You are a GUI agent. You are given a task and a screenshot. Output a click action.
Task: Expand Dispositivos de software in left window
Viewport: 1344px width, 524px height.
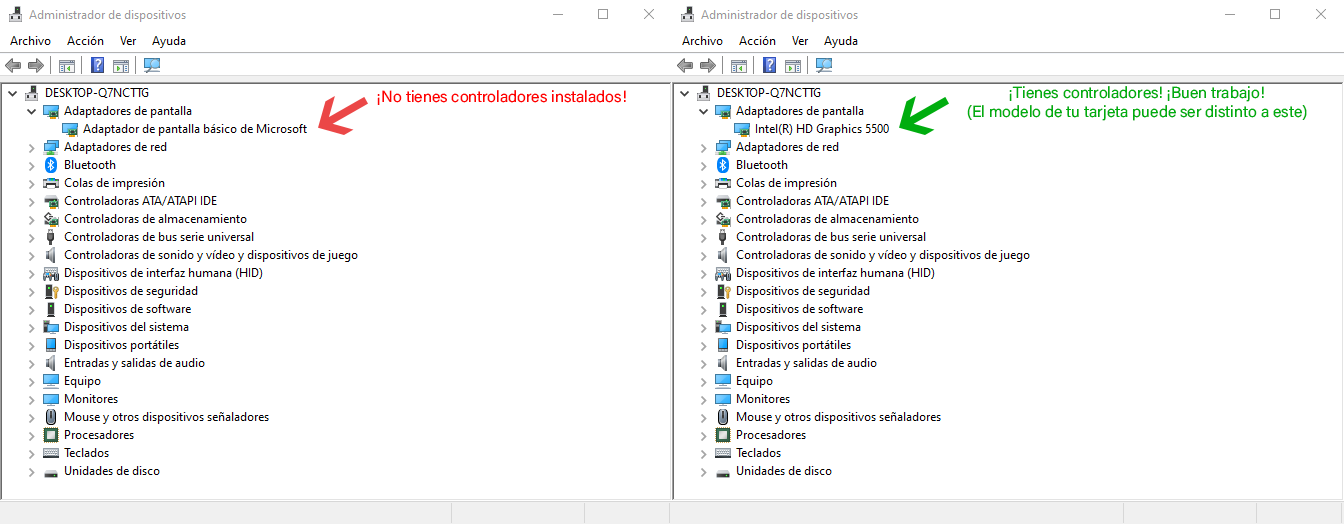[32, 309]
